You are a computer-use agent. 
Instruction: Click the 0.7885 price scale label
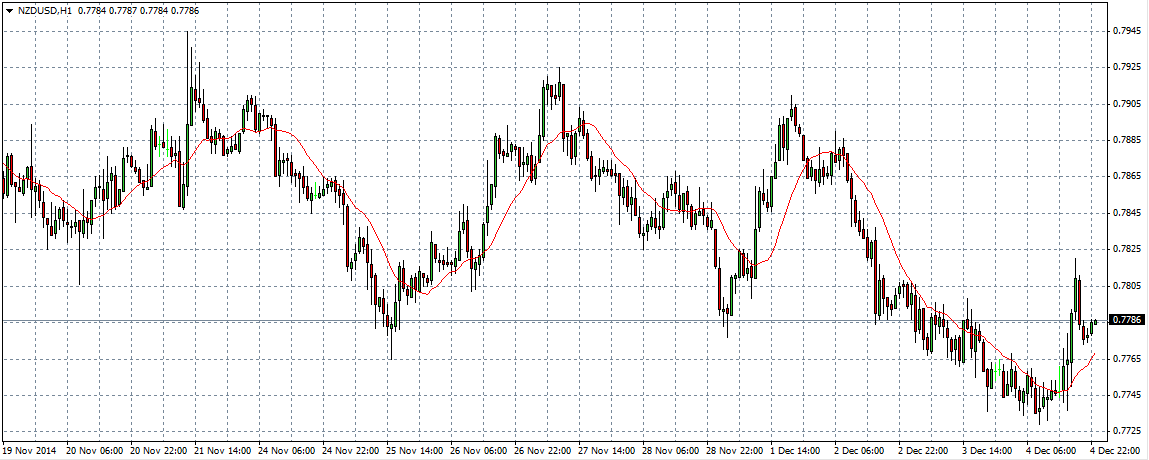point(1126,140)
